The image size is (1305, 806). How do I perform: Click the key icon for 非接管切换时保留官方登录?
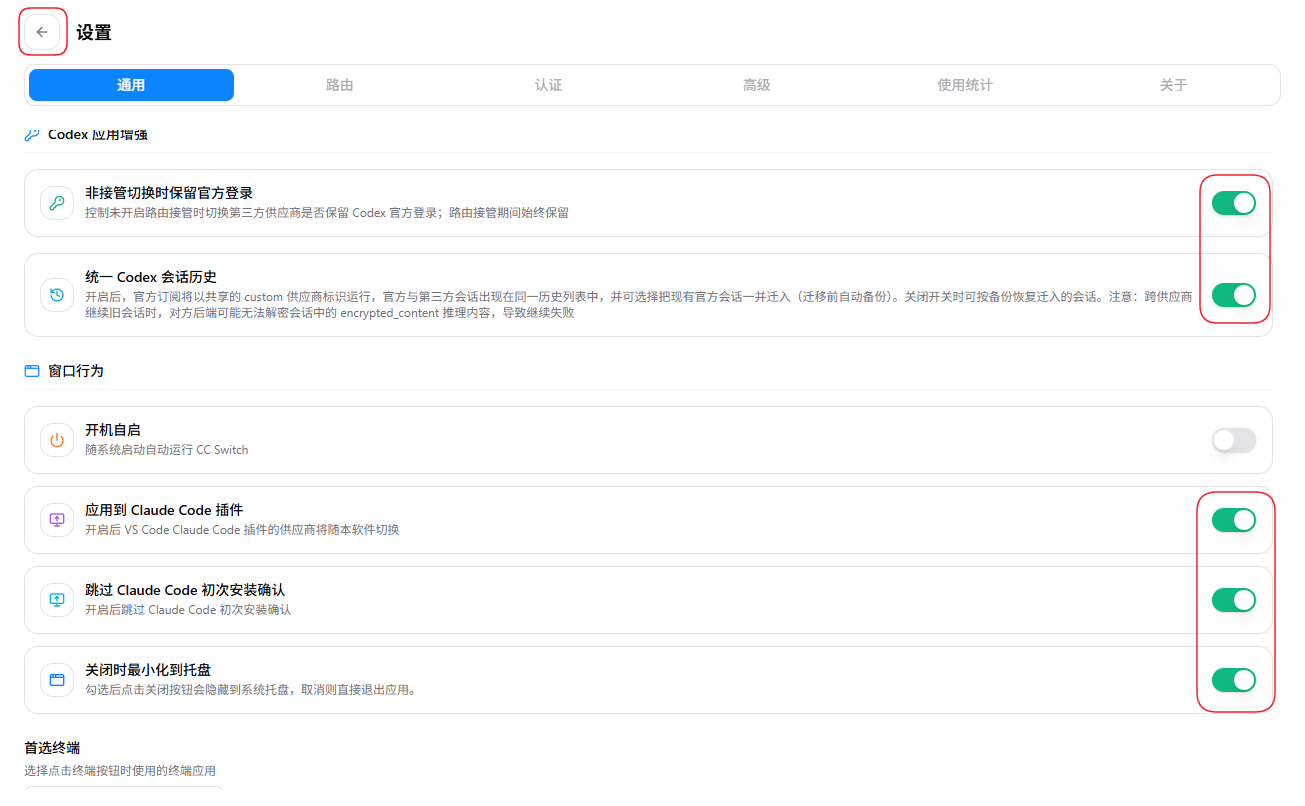tap(57, 203)
